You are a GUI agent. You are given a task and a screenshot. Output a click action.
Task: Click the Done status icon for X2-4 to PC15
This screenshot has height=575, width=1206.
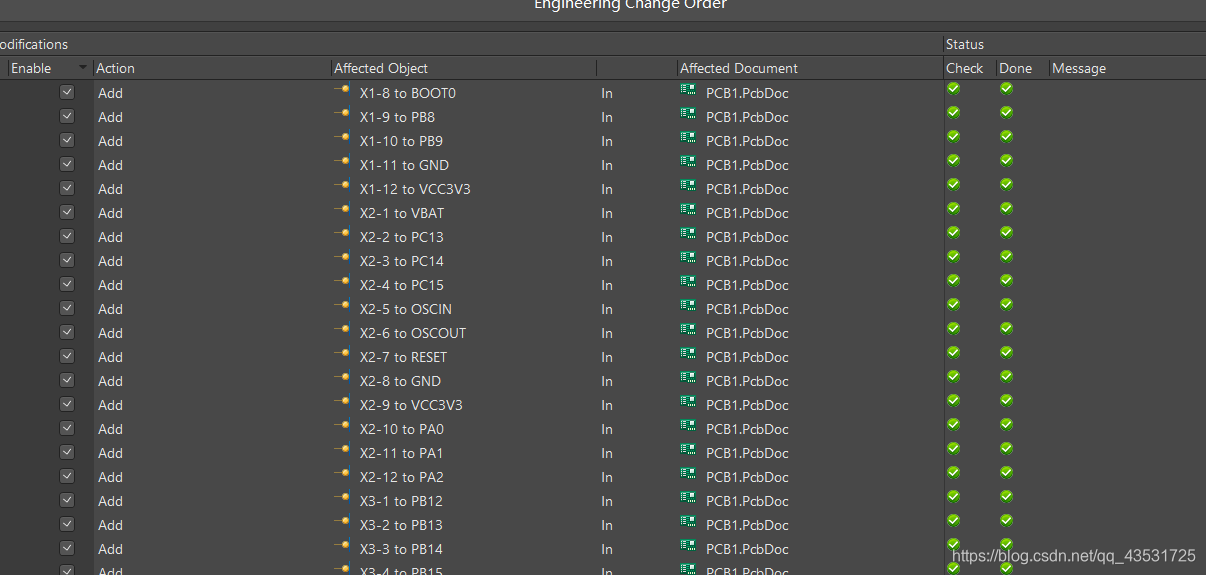pos(1006,280)
